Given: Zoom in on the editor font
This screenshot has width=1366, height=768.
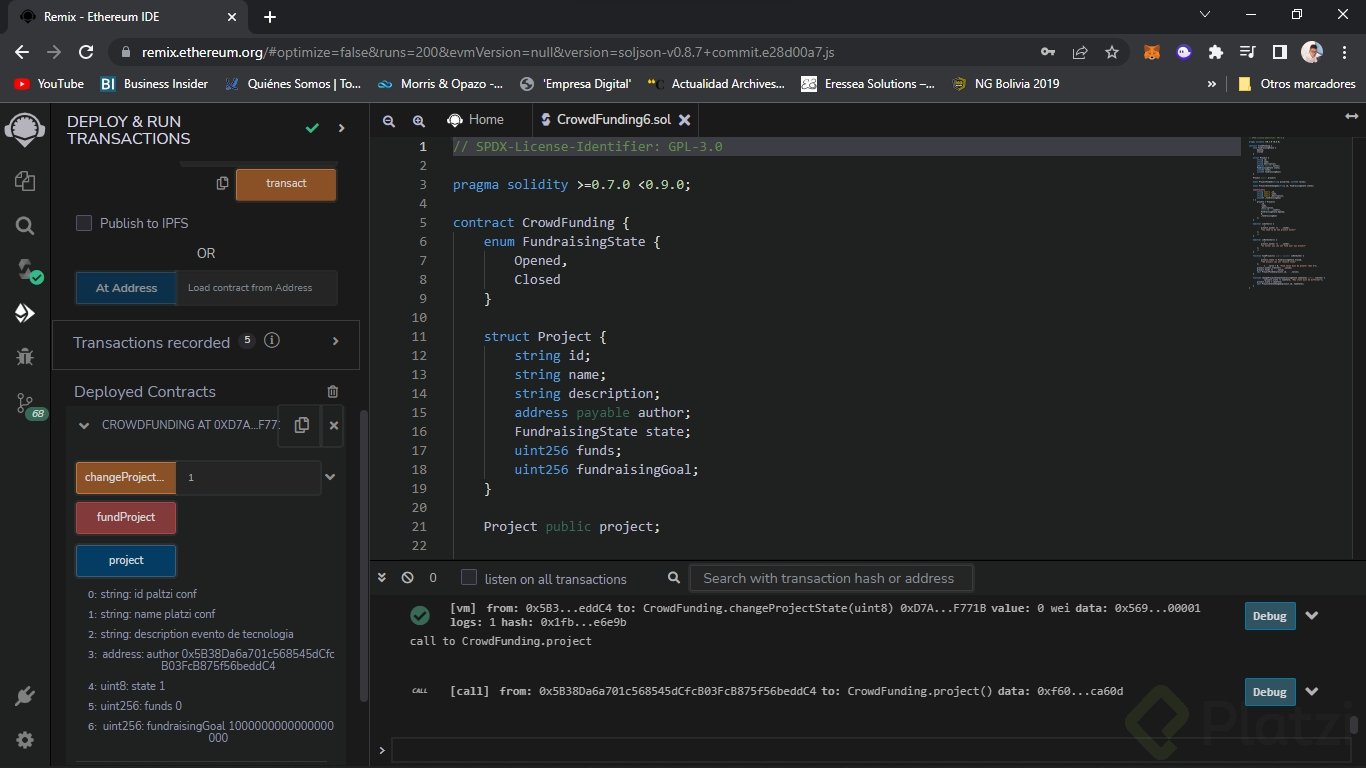Looking at the screenshot, I should [418, 120].
